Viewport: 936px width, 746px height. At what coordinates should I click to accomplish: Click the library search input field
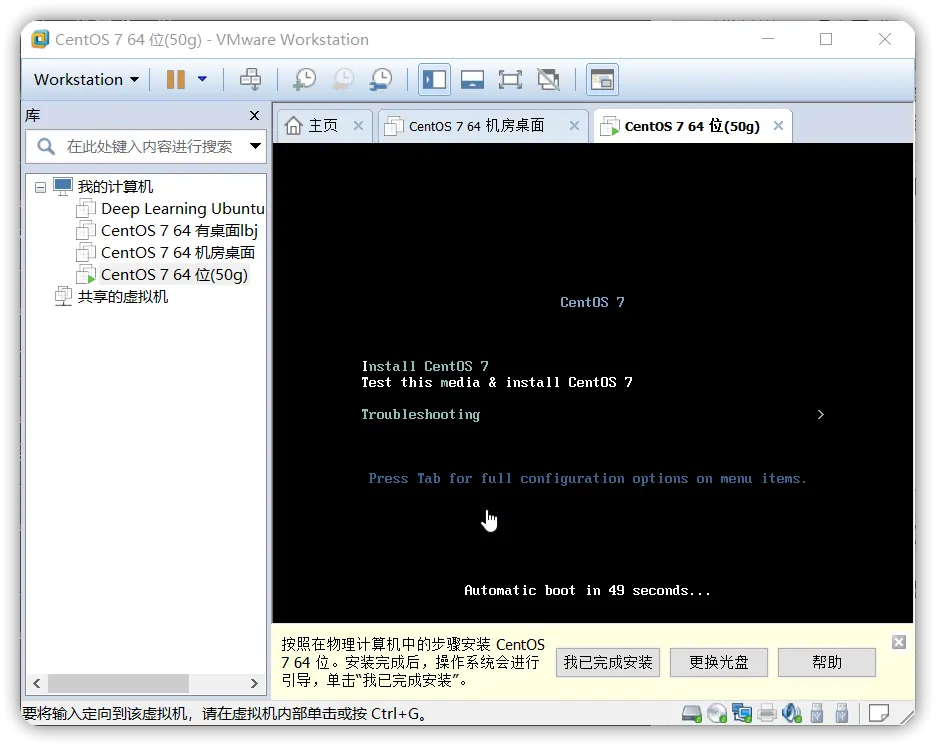pyautogui.click(x=149, y=146)
